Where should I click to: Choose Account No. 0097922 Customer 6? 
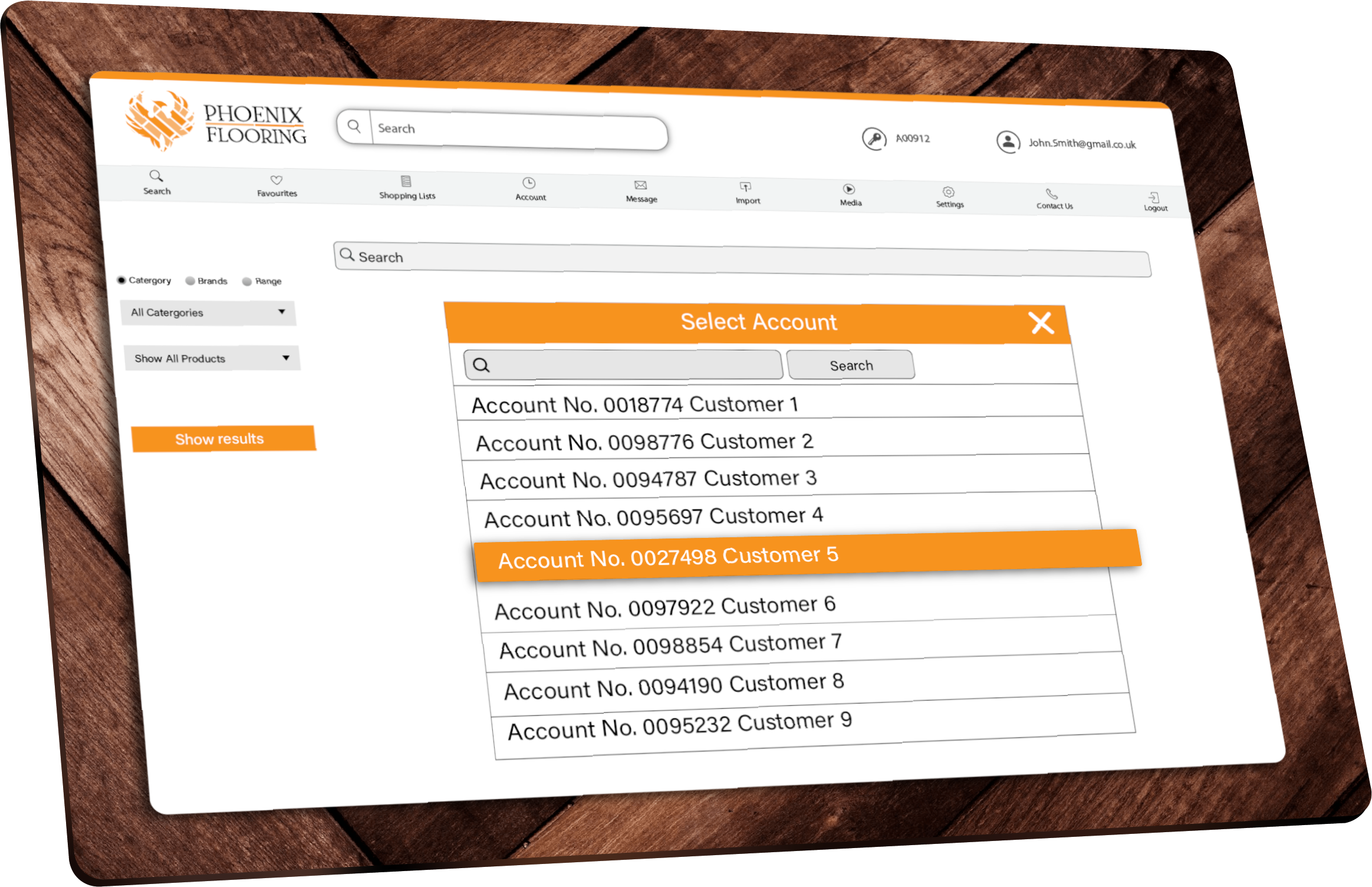click(664, 607)
